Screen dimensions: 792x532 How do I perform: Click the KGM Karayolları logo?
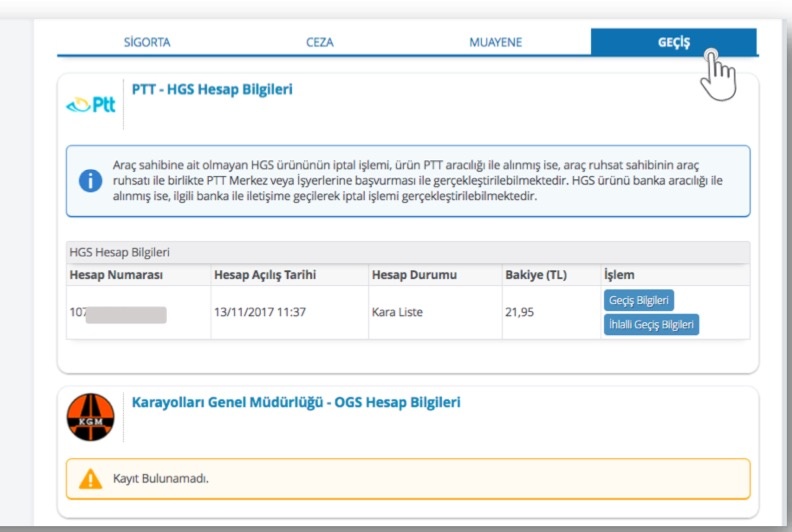91,417
